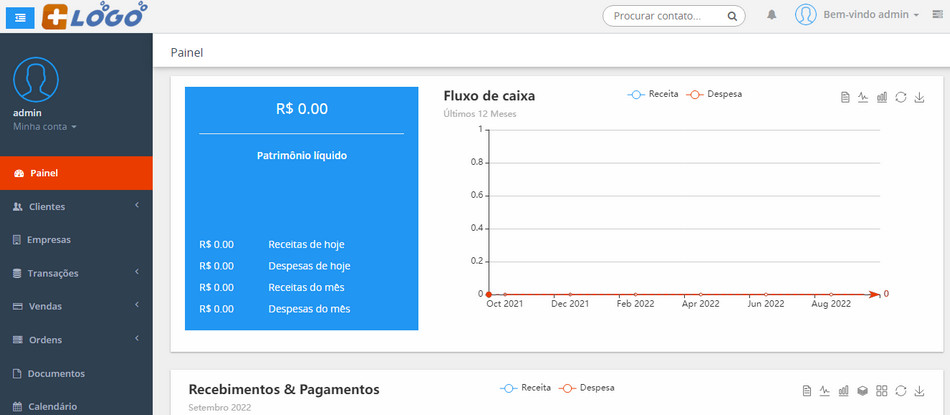The width and height of the screenshot is (950, 415).
Task: Open the Minha conta dropdown
Action: point(44,127)
